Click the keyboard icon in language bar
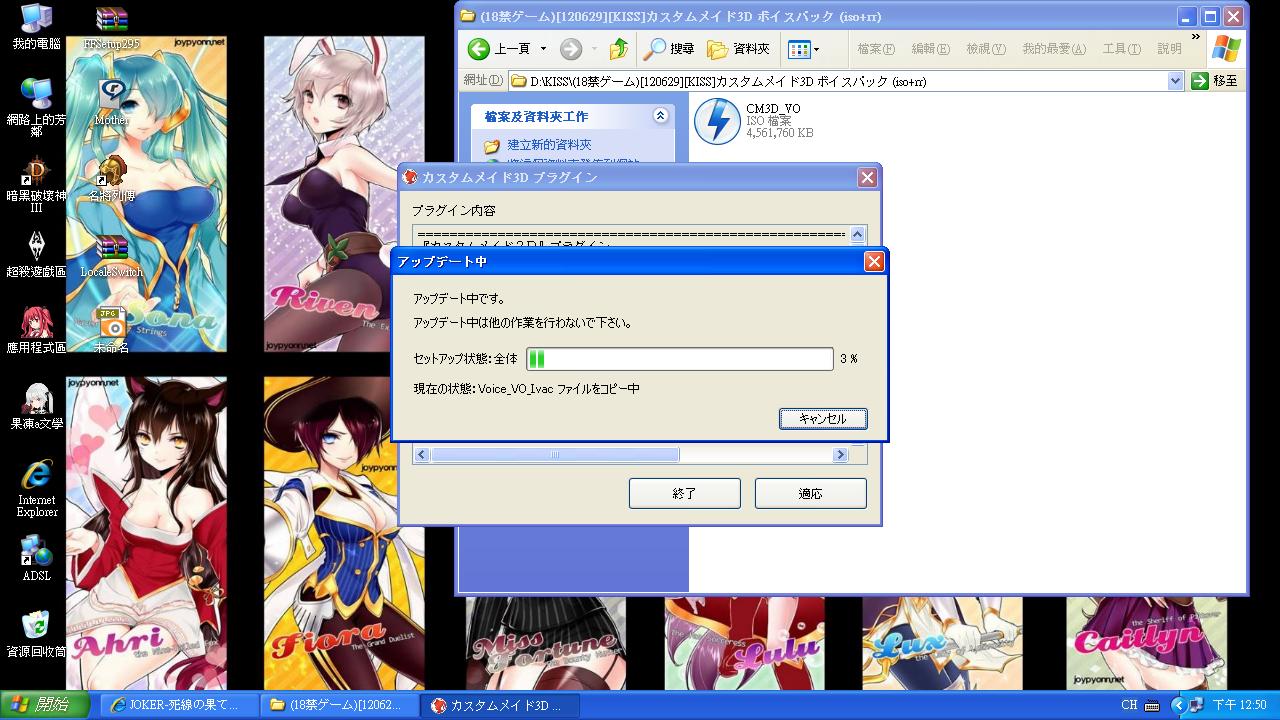The height and width of the screenshot is (720, 1280). tap(1152, 705)
